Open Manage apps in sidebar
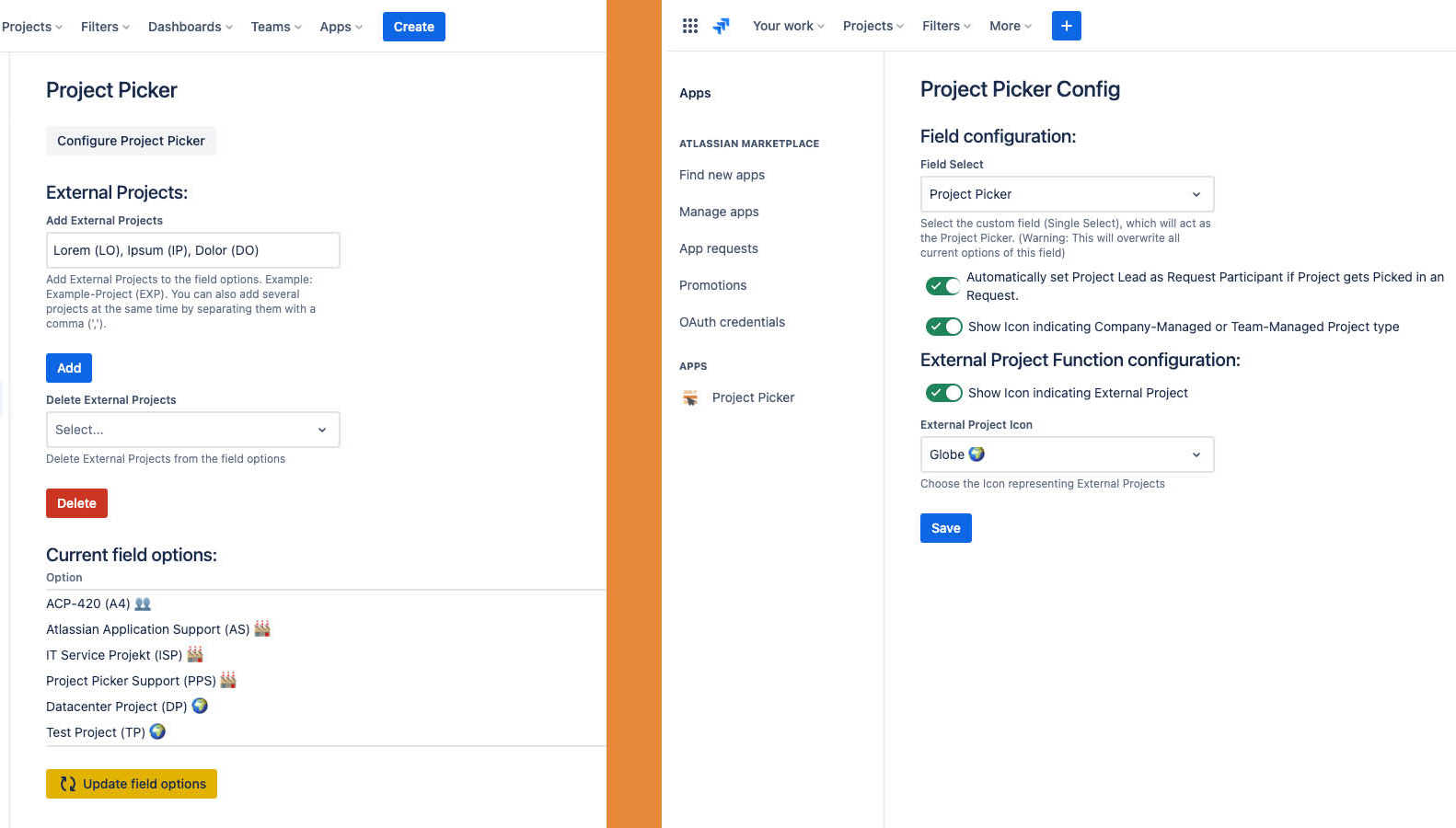The image size is (1456, 828). click(x=719, y=212)
